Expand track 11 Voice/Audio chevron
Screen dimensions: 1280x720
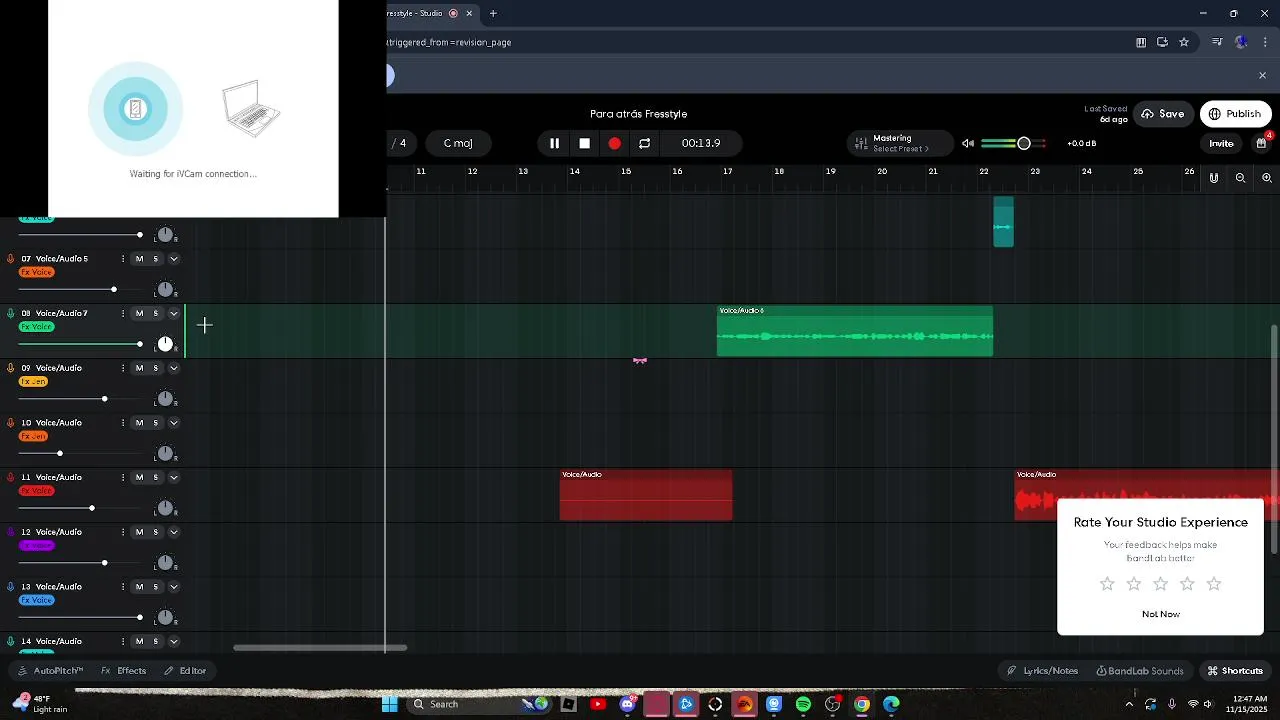(173, 478)
